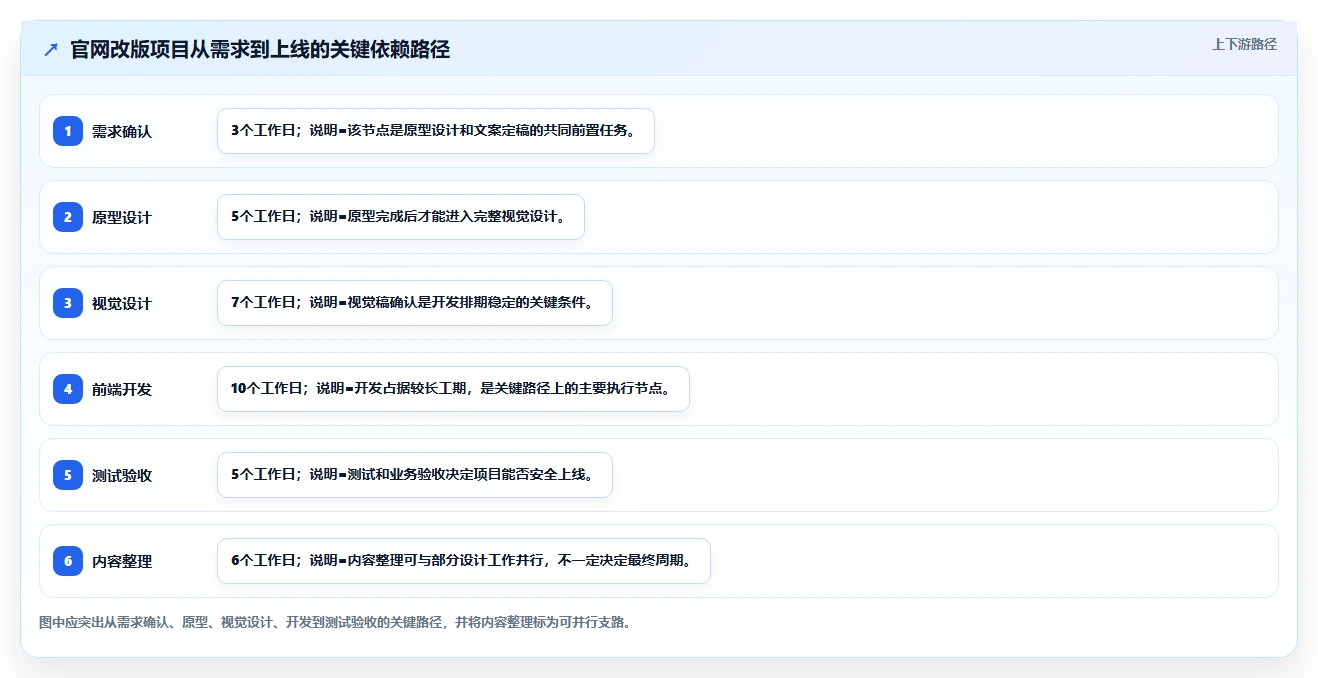Viewport: 1318px width, 678px height.
Task: Open the 5个工作日 description box about 测试和业务验收
Action: (415, 475)
